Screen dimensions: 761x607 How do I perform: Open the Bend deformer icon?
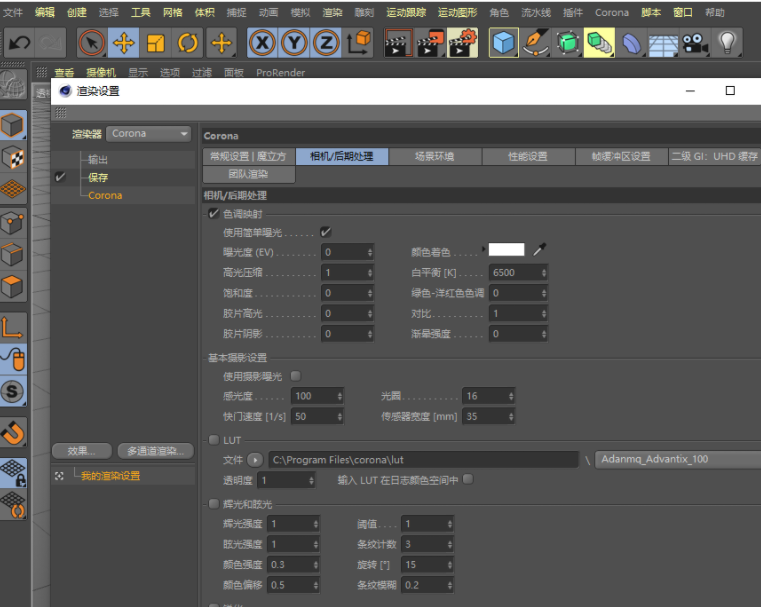point(631,43)
